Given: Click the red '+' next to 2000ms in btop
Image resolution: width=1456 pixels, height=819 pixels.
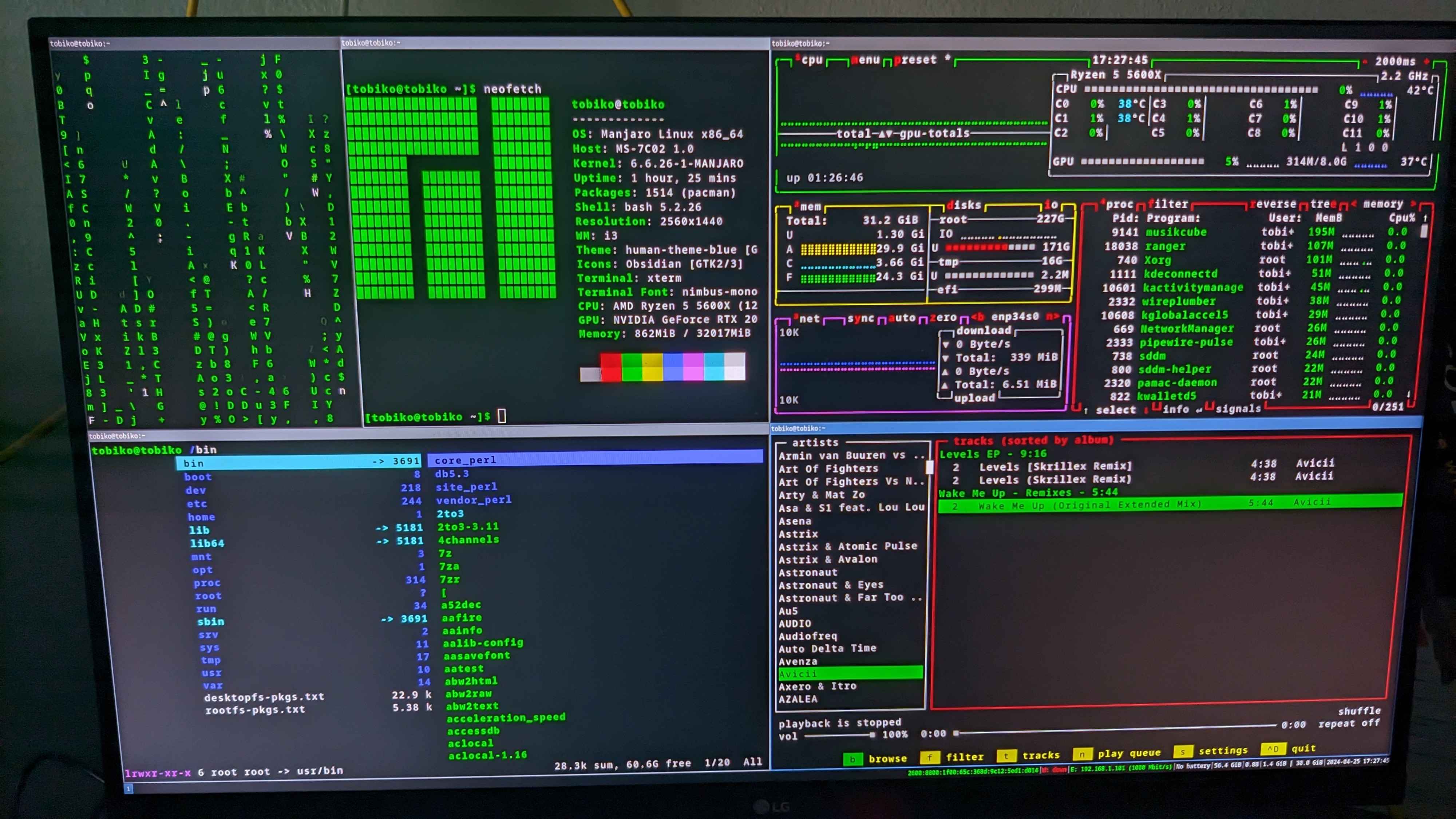Looking at the screenshot, I should (1426, 61).
